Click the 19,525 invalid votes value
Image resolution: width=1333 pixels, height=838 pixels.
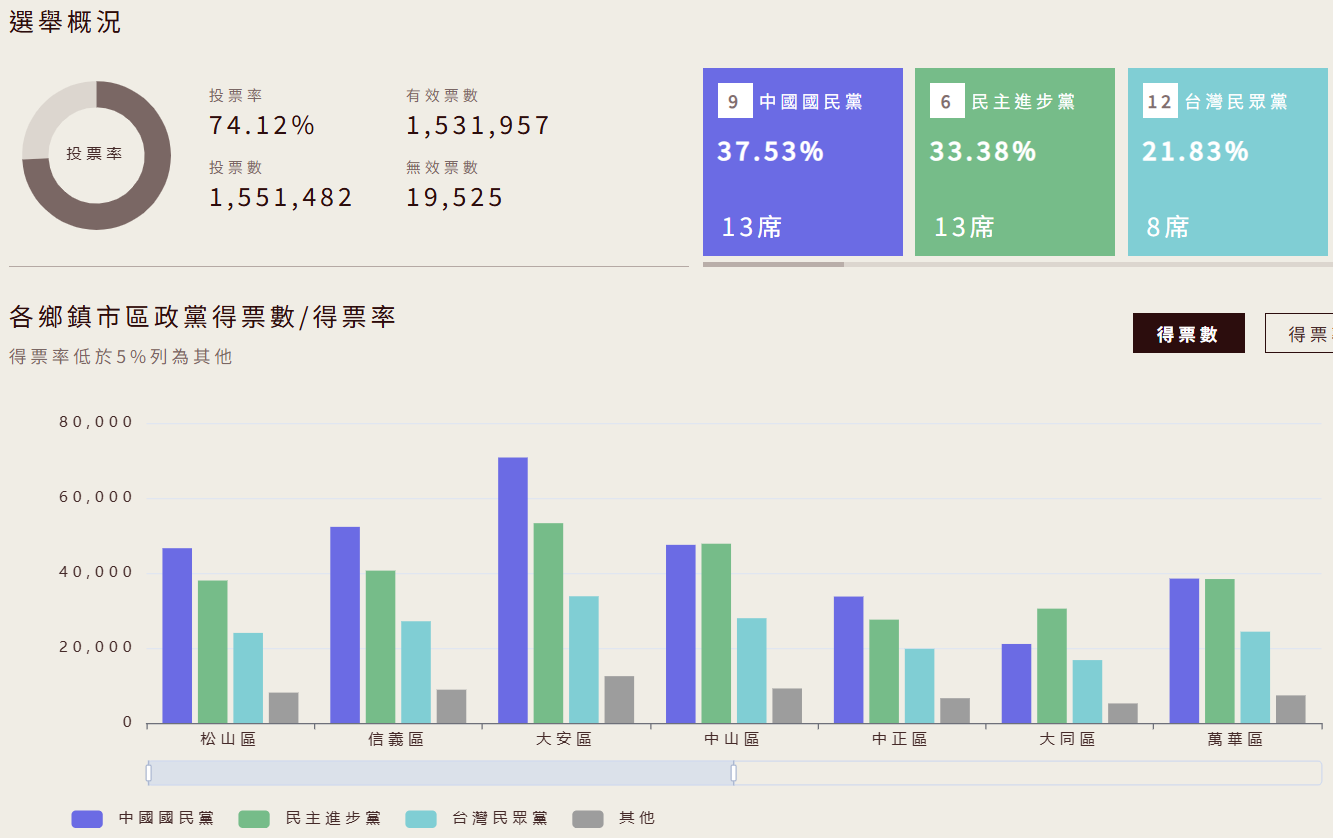click(455, 198)
